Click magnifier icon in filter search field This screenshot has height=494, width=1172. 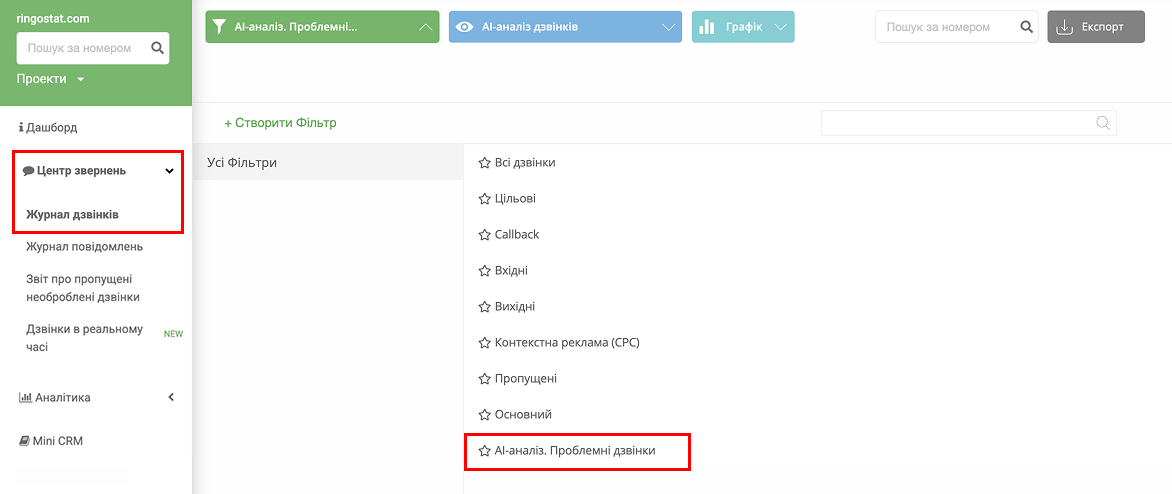click(1102, 123)
